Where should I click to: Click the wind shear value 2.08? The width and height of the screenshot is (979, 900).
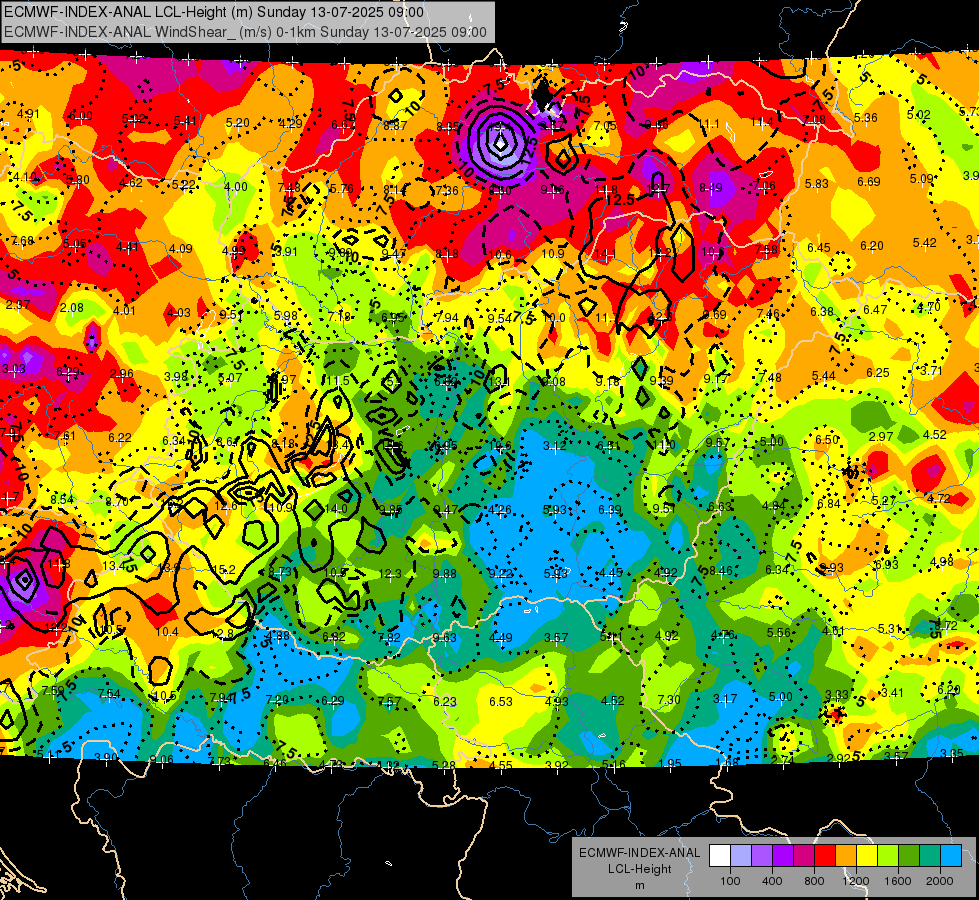click(72, 307)
